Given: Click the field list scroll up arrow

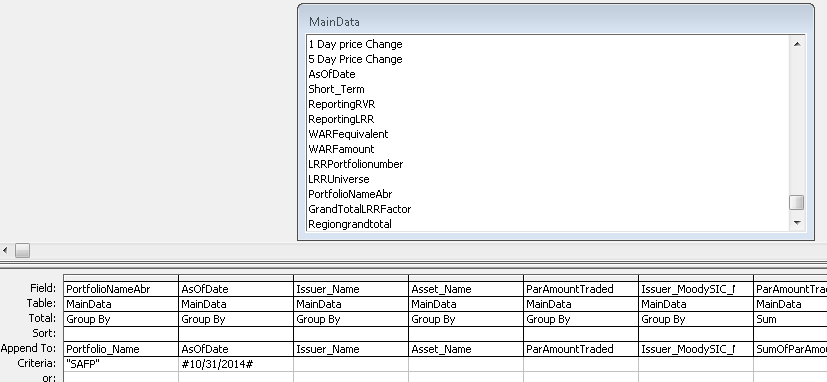Looking at the screenshot, I should (x=796, y=44).
